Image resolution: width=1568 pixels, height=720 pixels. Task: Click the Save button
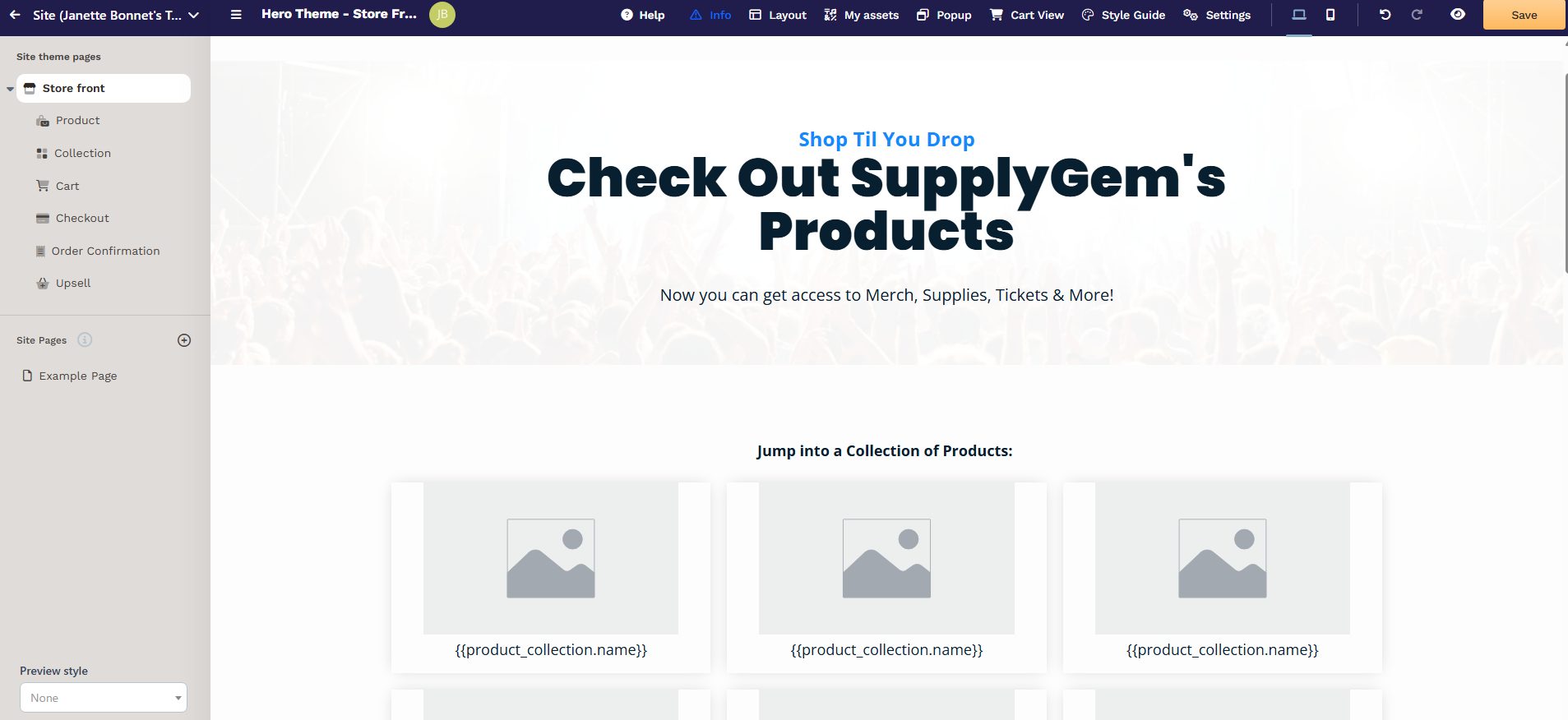click(1524, 15)
